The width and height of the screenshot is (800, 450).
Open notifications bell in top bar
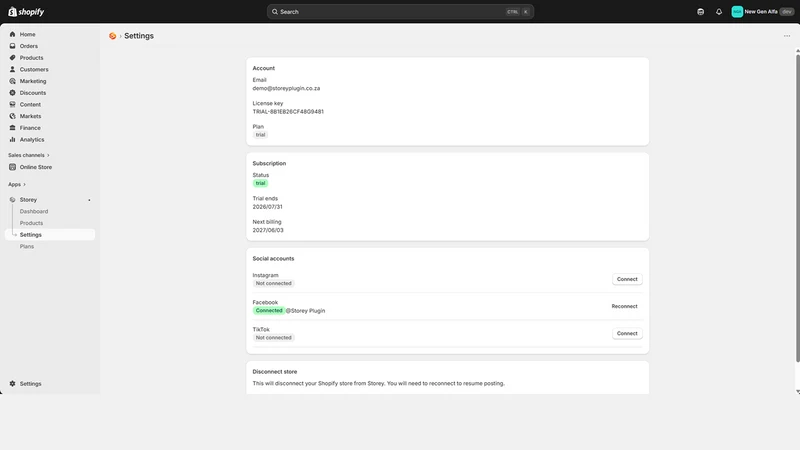tap(719, 12)
